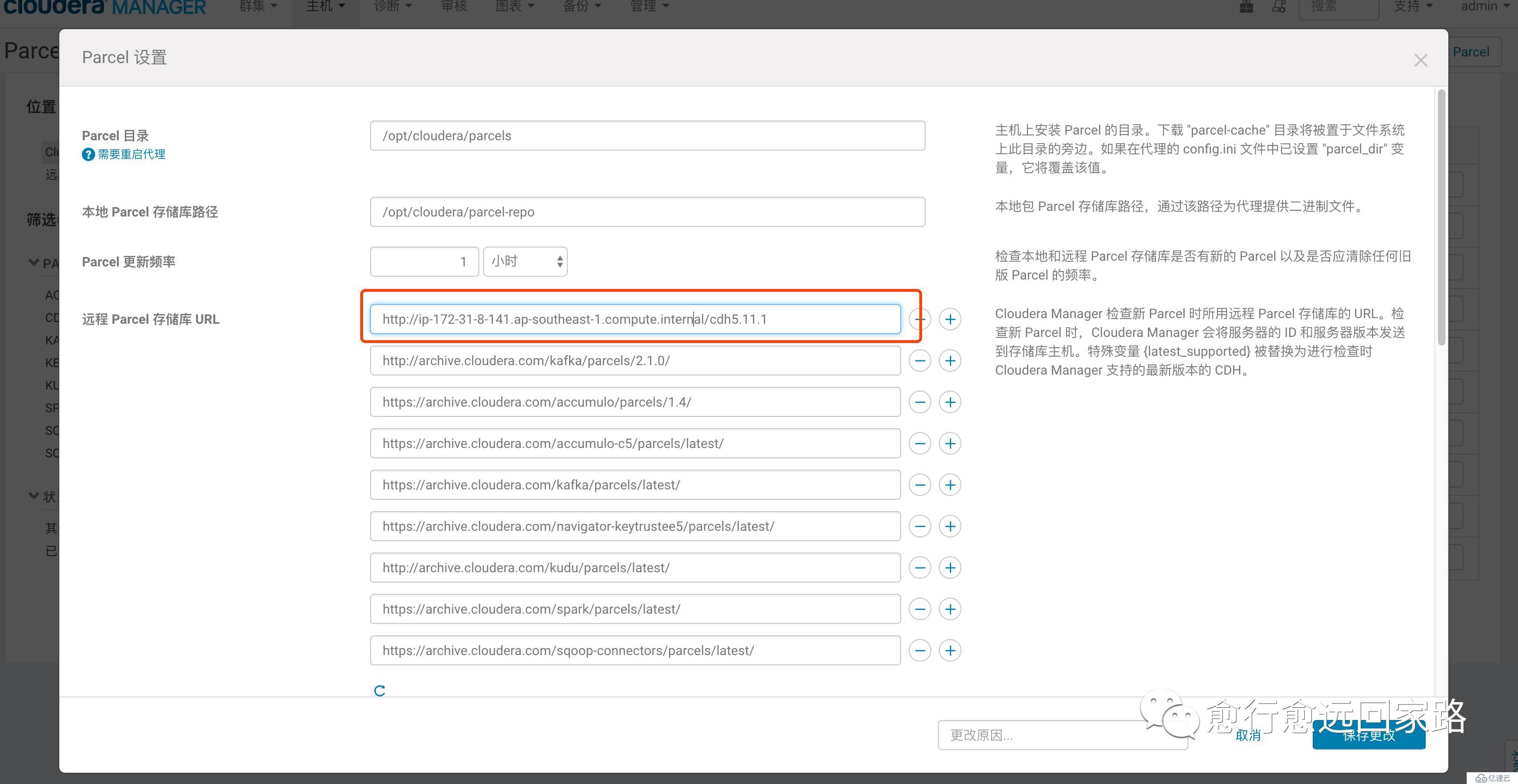The height and width of the screenshot is (784, 1518).
Task: Click the reset/refresh icon below URL list
Action: [x=379, y=690]
